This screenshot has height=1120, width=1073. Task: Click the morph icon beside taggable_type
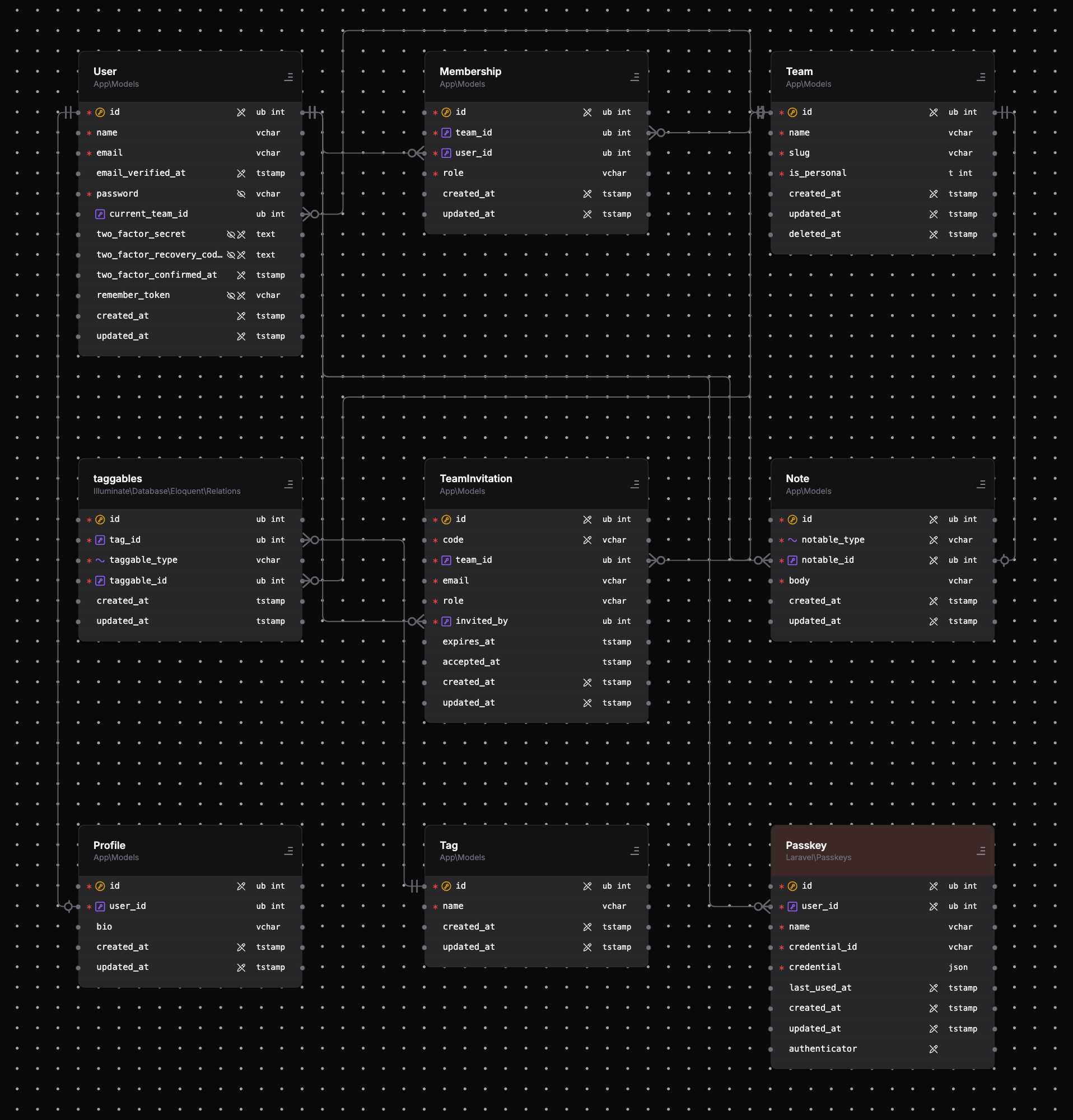pos(100,561)
